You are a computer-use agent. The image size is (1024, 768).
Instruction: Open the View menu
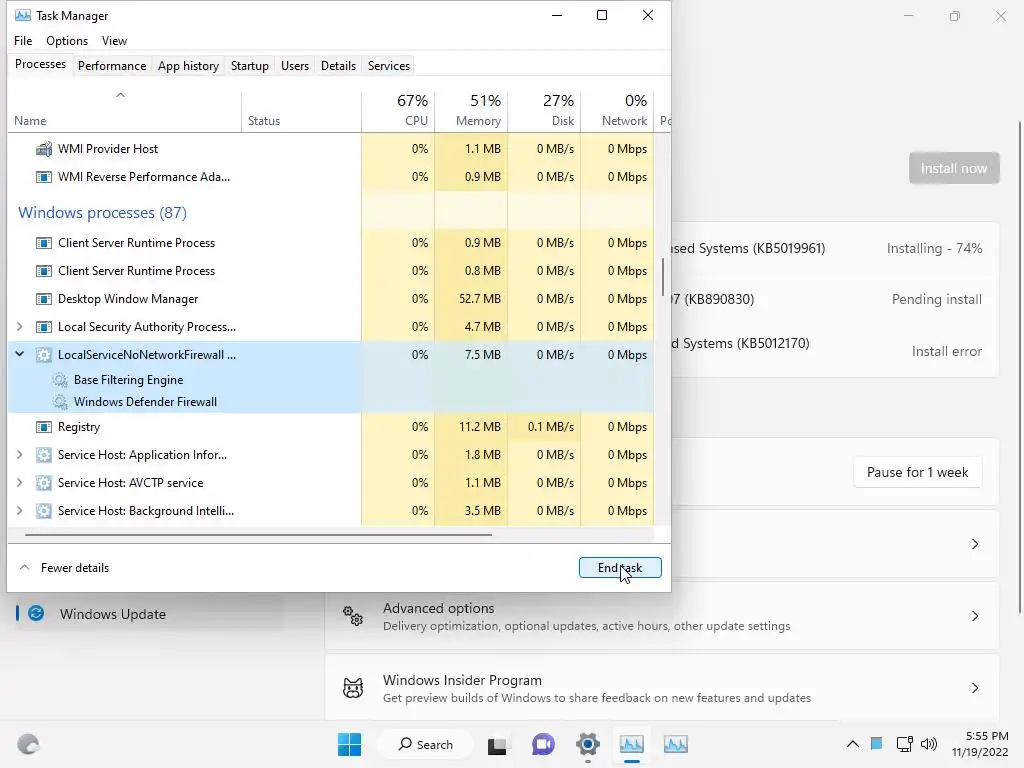[114, 40]
